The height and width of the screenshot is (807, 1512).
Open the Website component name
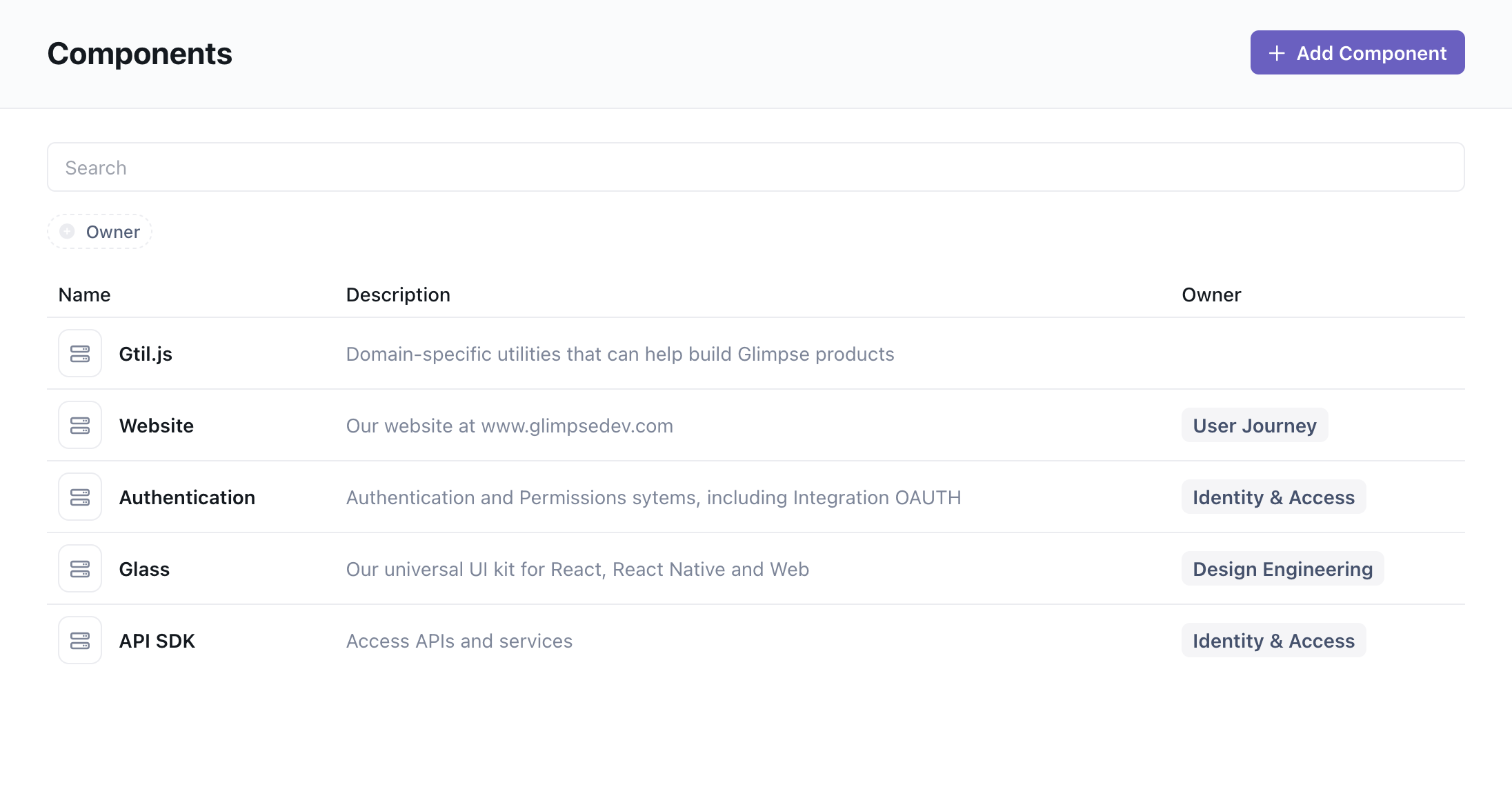[157, 426]
